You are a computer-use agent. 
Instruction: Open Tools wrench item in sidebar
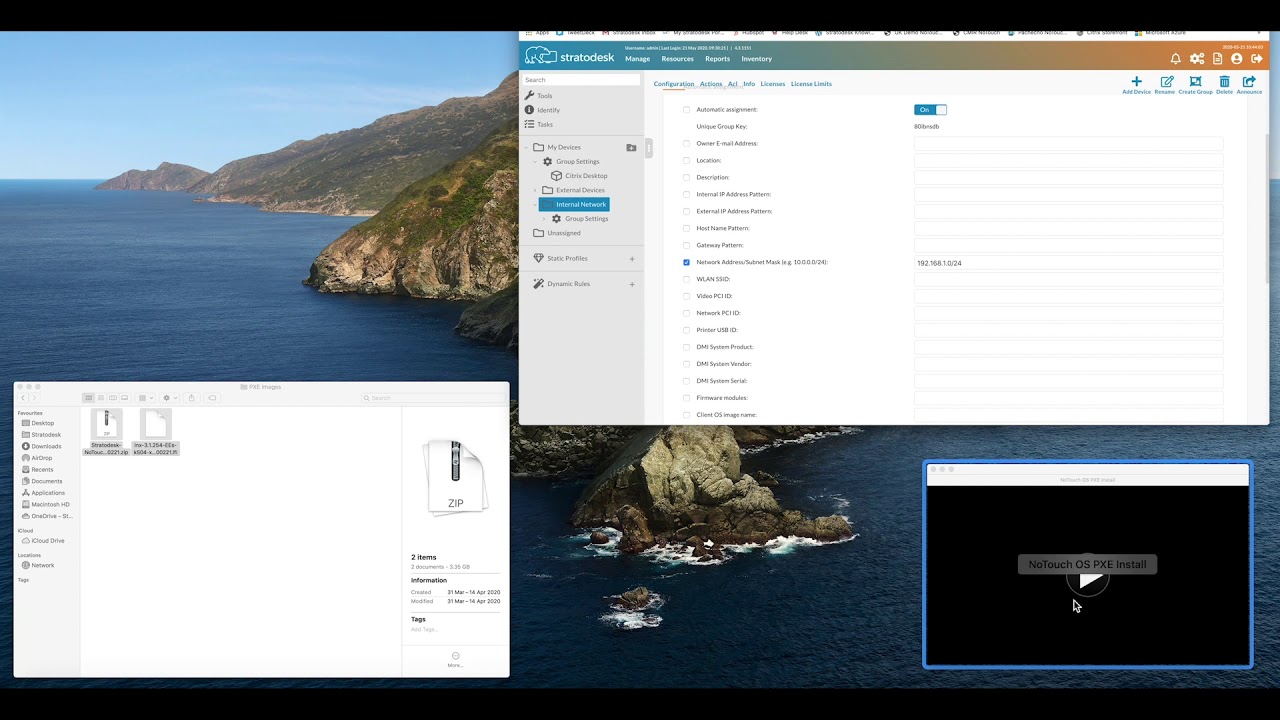538,96
